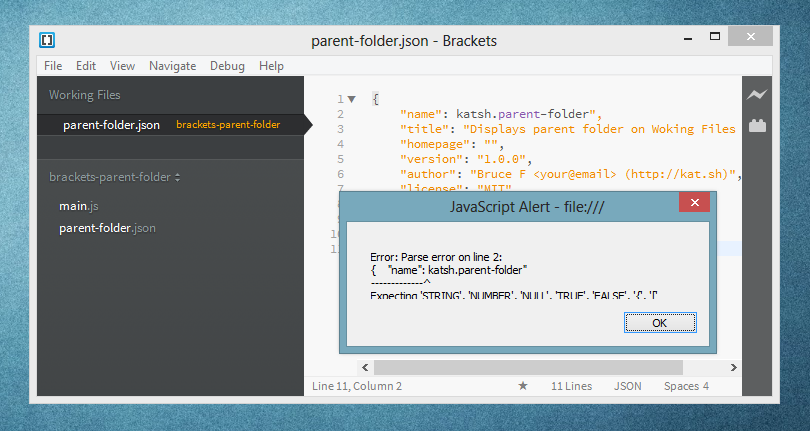Click the Brackets app logo icon
Viewport: 810px width, 431px height.
pos(47,40)
